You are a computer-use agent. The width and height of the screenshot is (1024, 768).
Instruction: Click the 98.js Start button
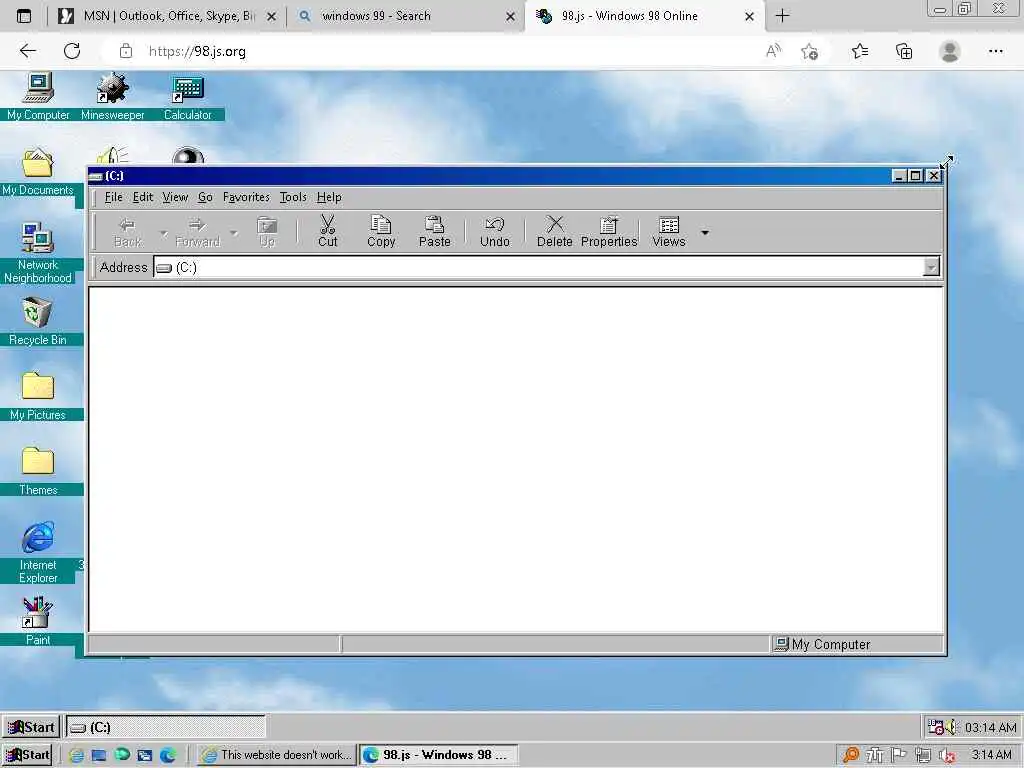[31, 727]
